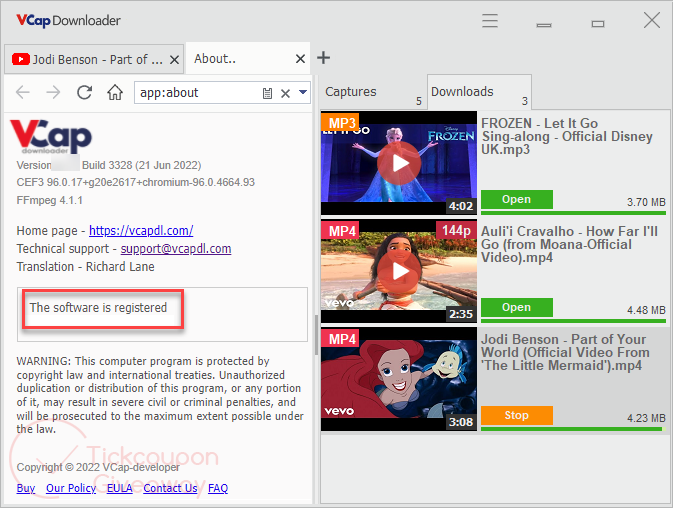Click the Little Mermaid video thumbnail
This screenshot has height=508, width=673.
[x=399, y=379]
